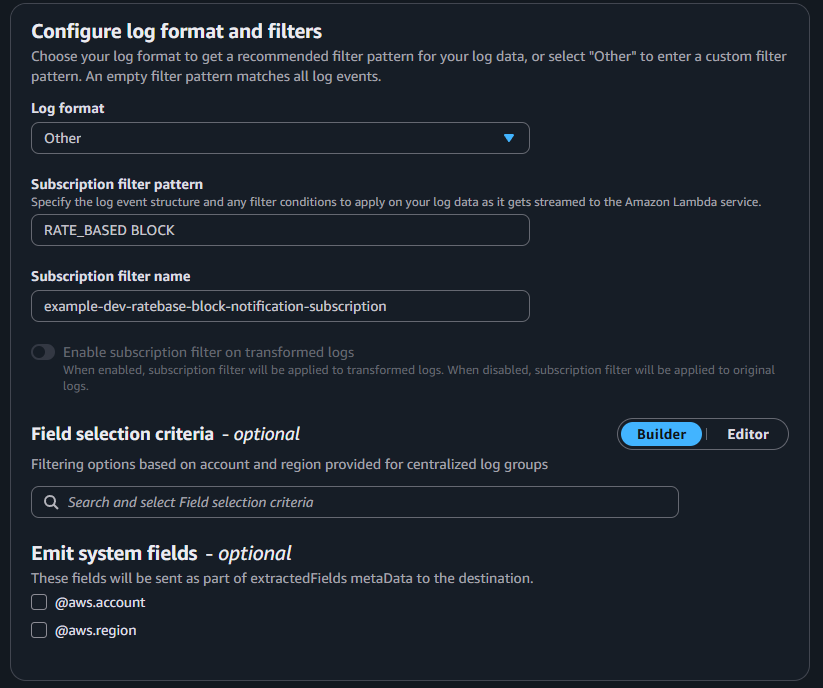Switch to the Builder view
The image size is (823, 688).
[661, 434]
